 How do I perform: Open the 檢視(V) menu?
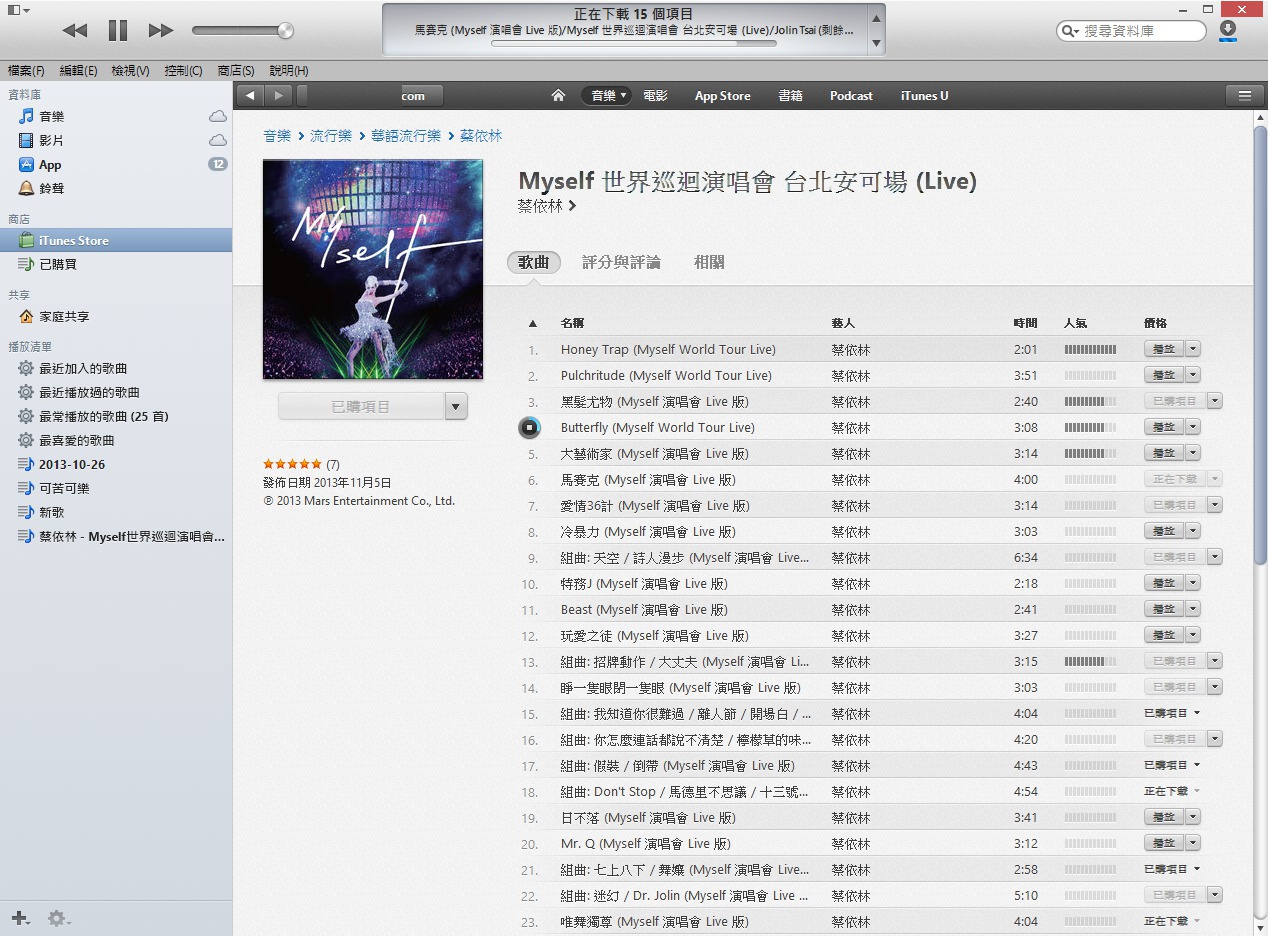pyautogui.click(x=131, y=71)
